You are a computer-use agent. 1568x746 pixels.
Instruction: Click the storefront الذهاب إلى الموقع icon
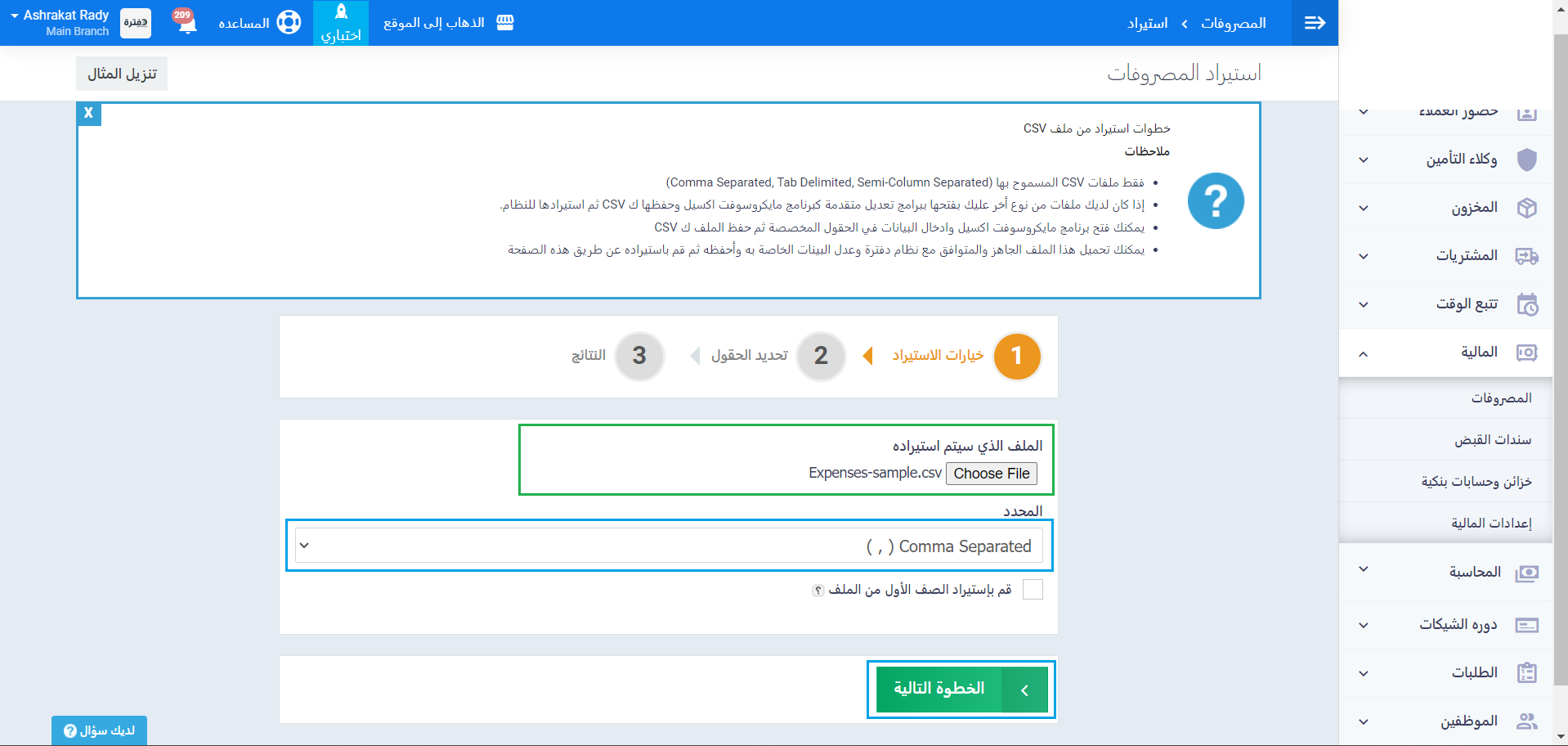click(505, 23)
